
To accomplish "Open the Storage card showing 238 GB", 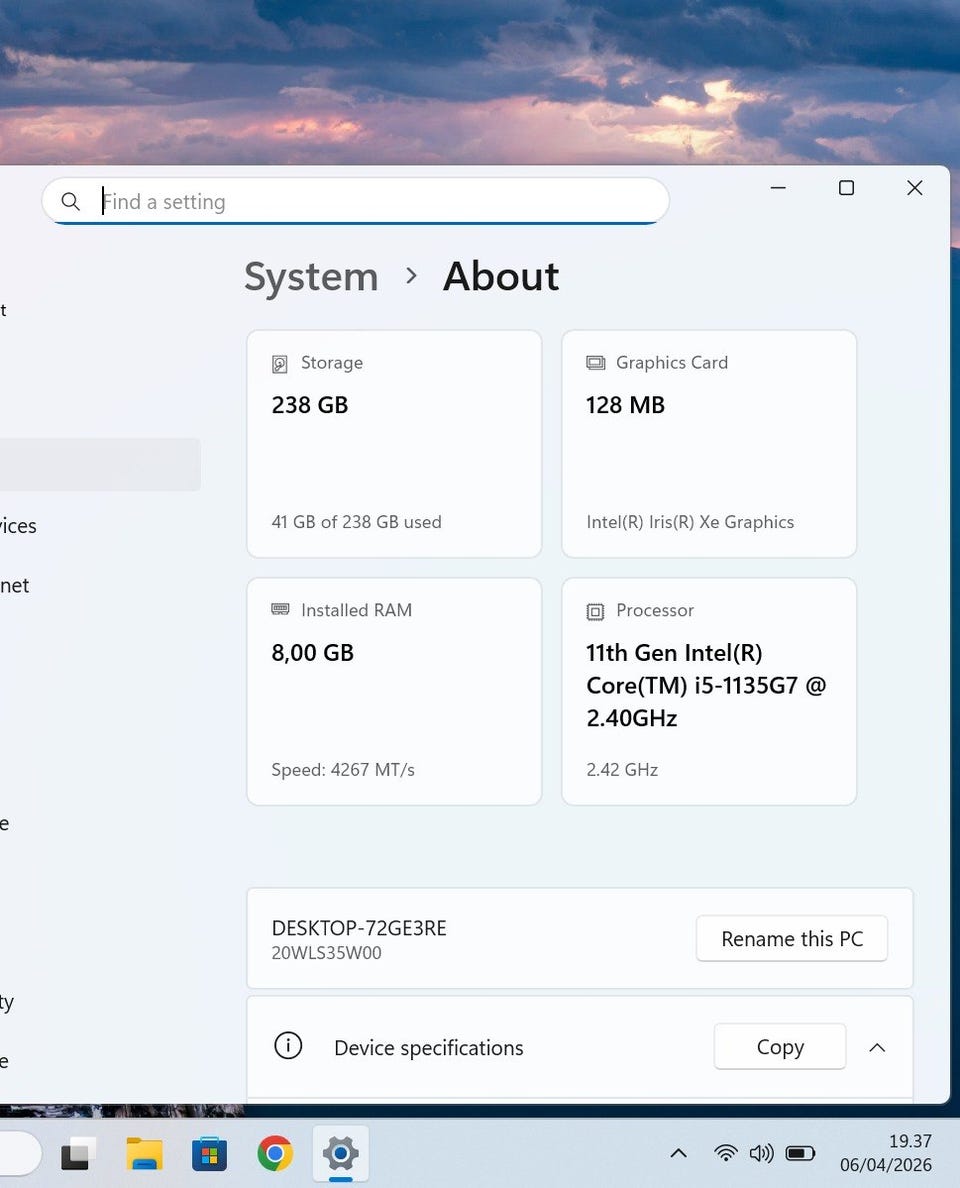I will coord(394,443).
